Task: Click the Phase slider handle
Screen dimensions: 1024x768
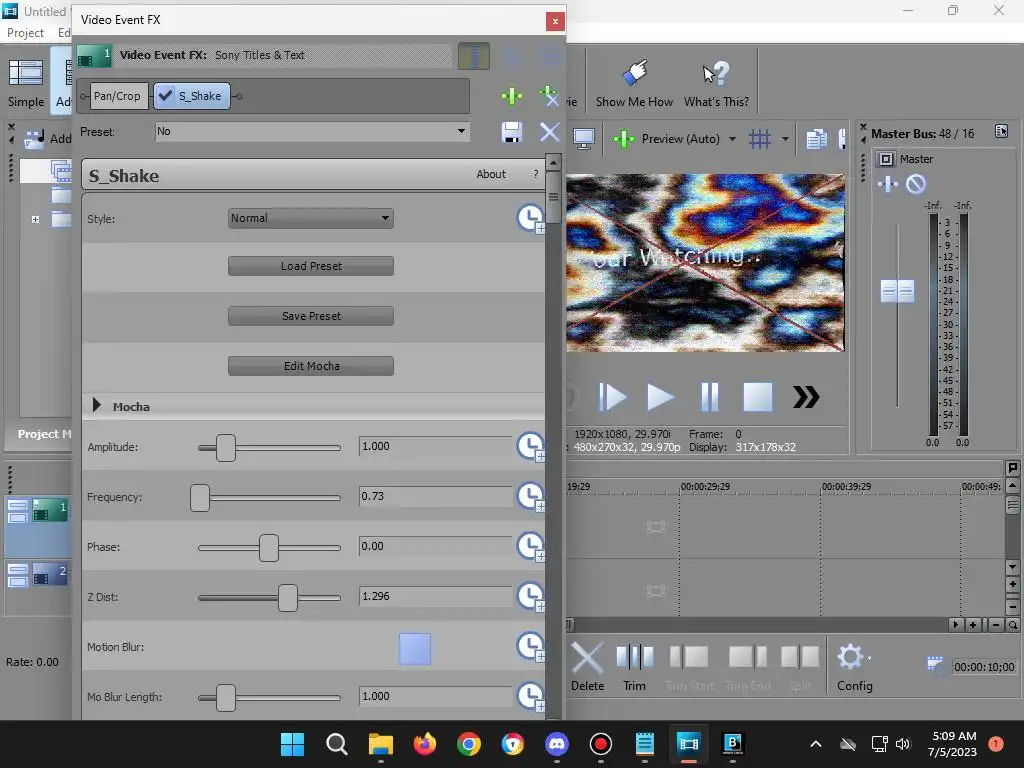Action: tap(268, 548)
